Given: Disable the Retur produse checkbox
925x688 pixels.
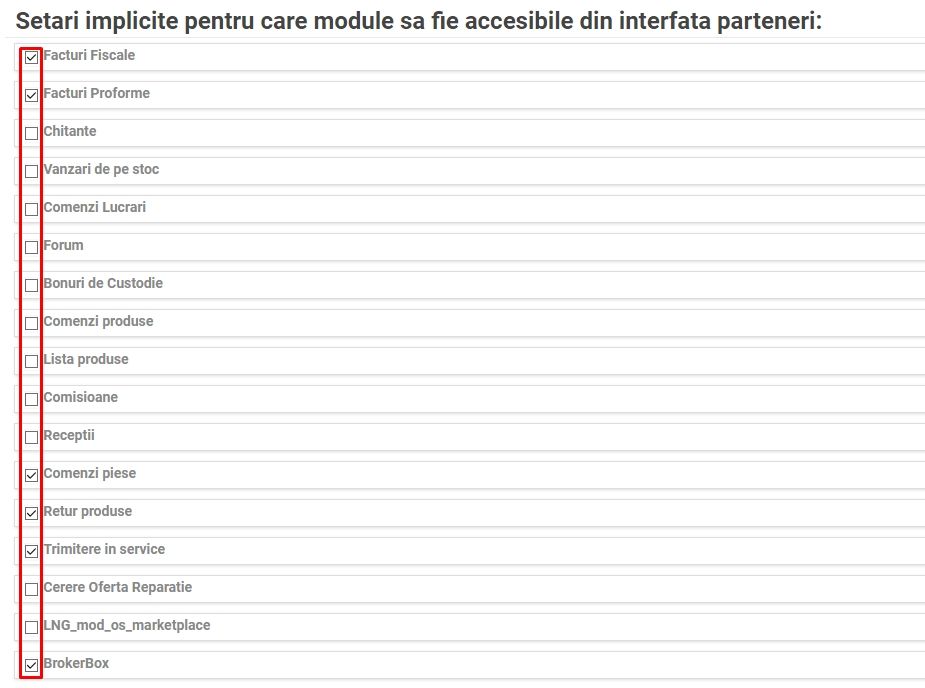Looking at the screenshot, I should point(31,513).
